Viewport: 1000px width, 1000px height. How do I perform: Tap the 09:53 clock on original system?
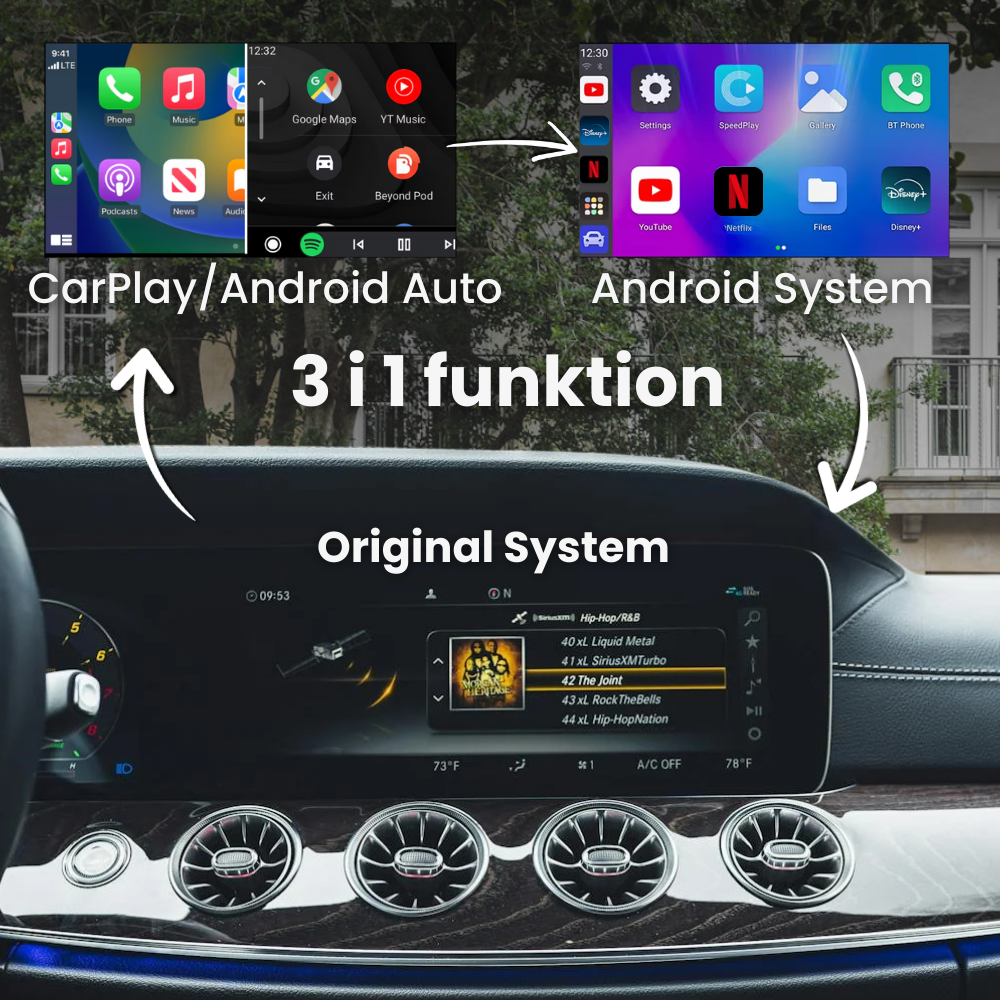coord(268,596)
